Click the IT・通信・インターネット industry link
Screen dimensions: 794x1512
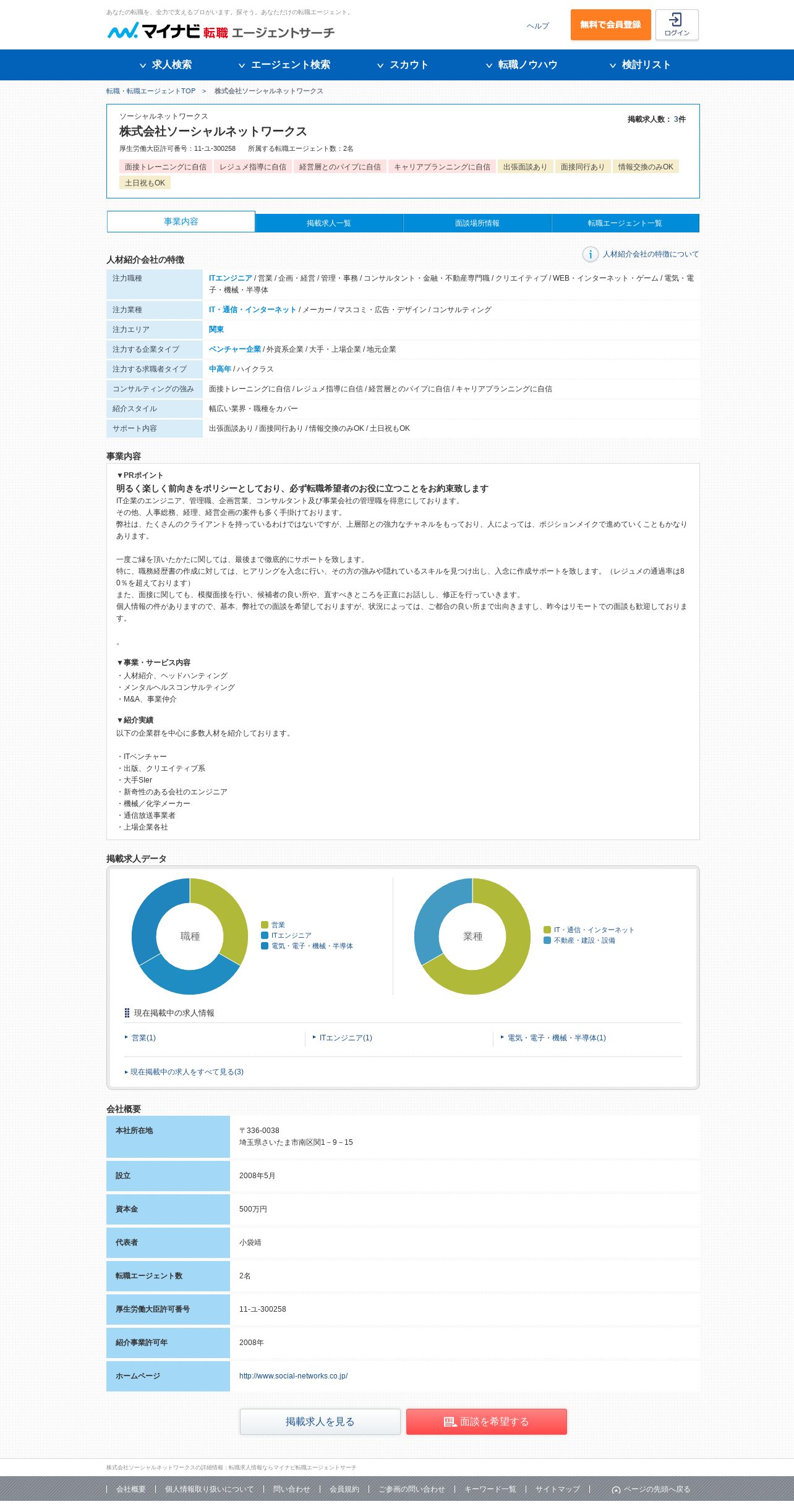point(252,310)
